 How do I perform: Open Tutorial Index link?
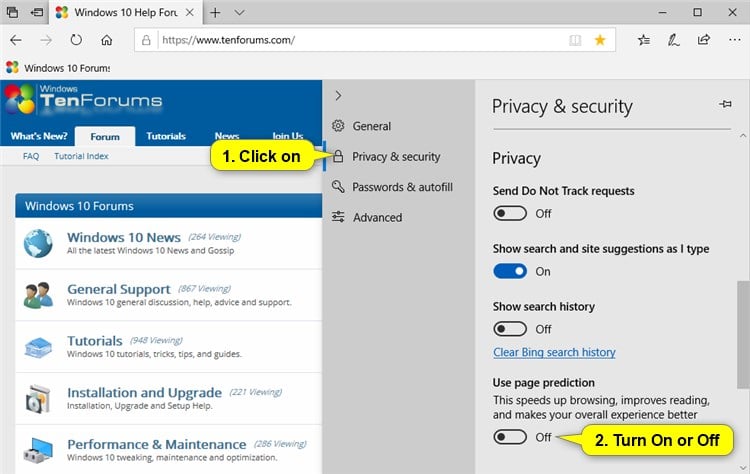point(81,156)
